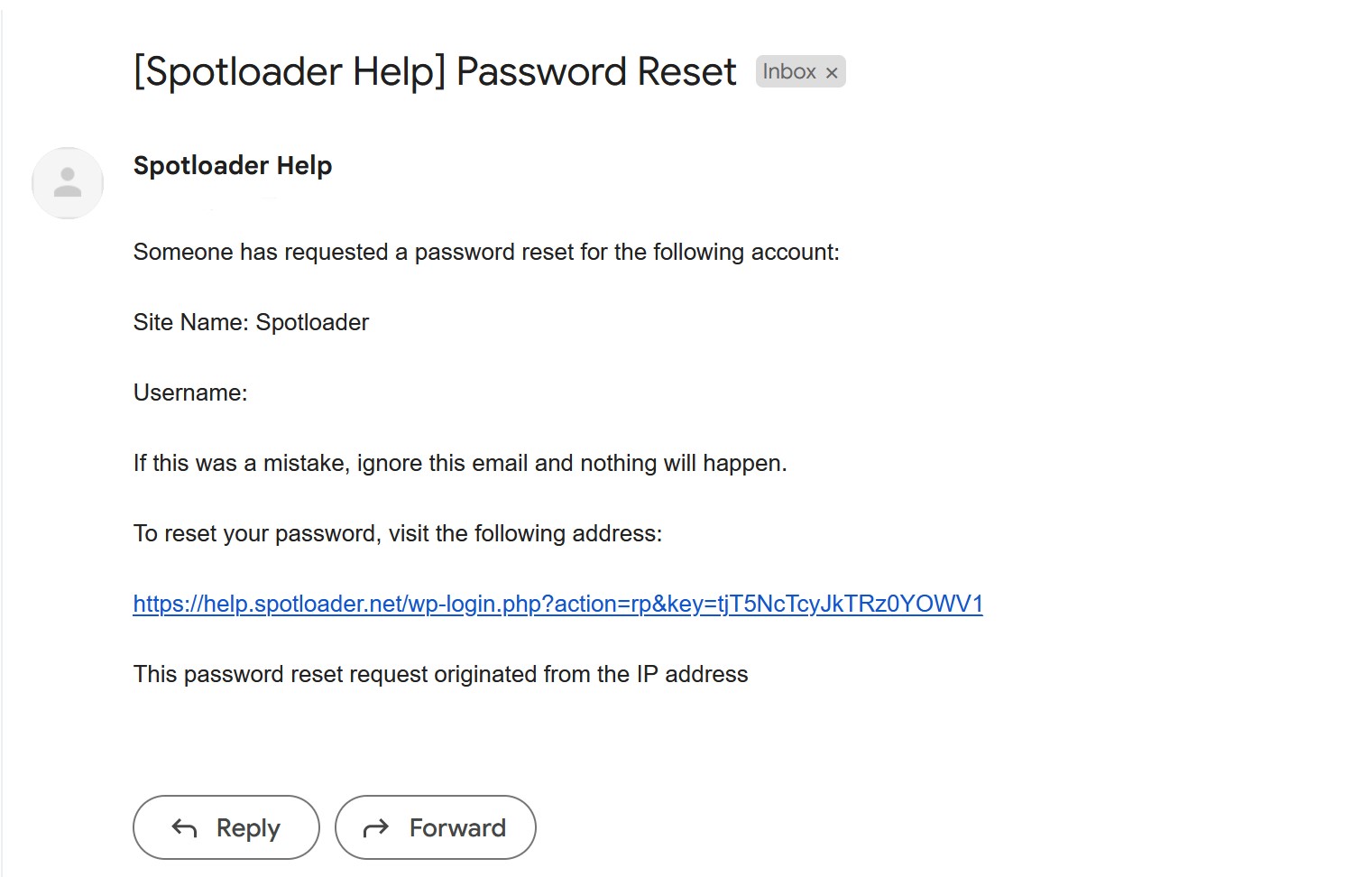Click the person silhouette in the avatar circle
This screenshot has width=1372, height=877.
tap(68, 183)
